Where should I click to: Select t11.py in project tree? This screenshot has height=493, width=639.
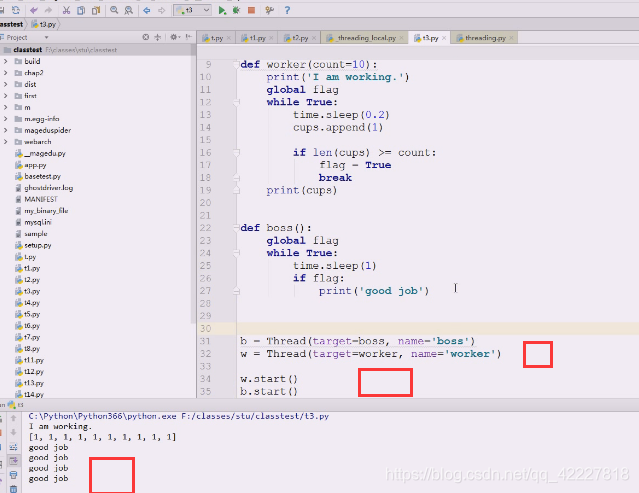point(34,360)
